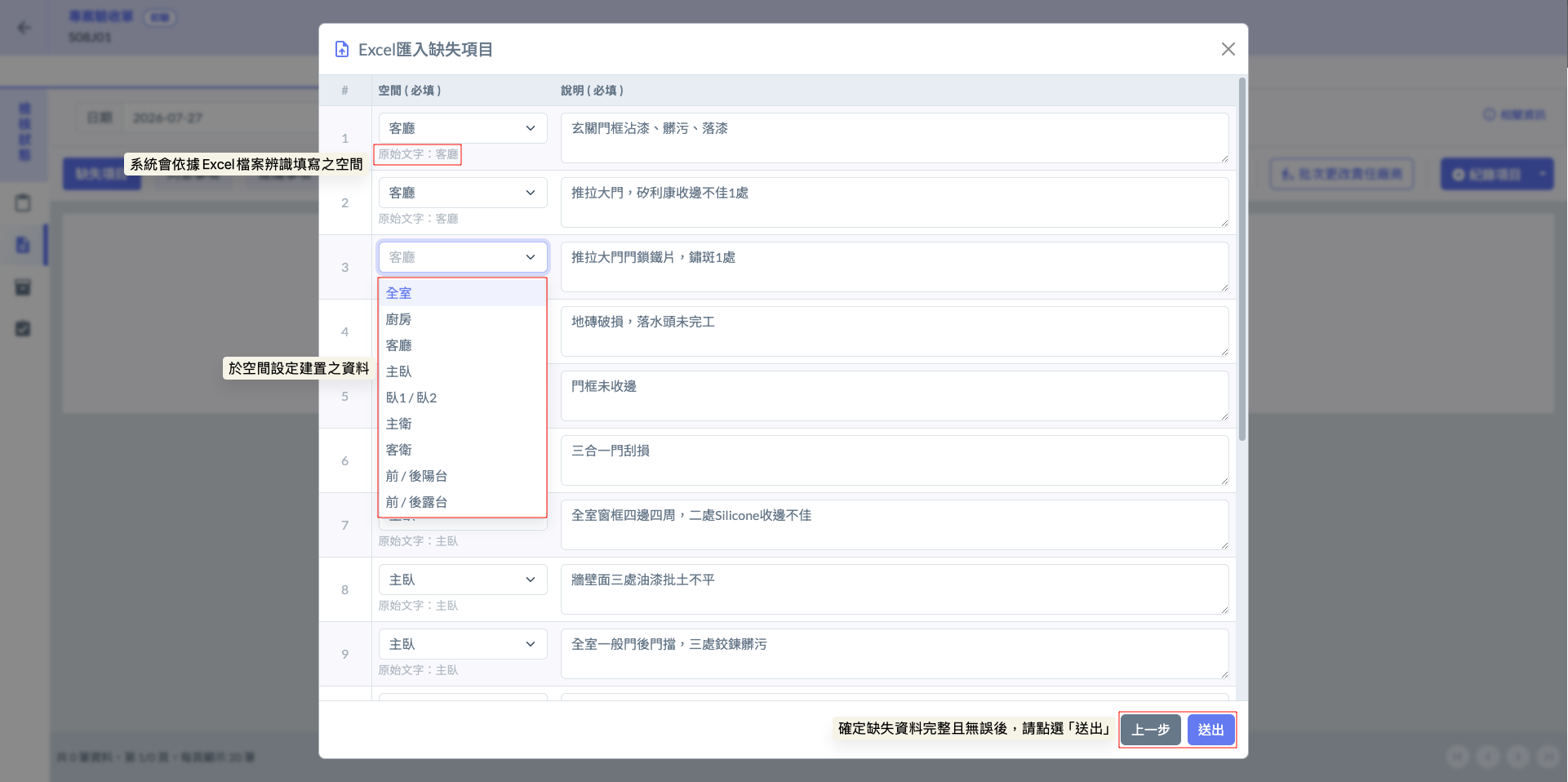
Task: Open the archive box icon in left sidebar
Action: click(23, 287)
